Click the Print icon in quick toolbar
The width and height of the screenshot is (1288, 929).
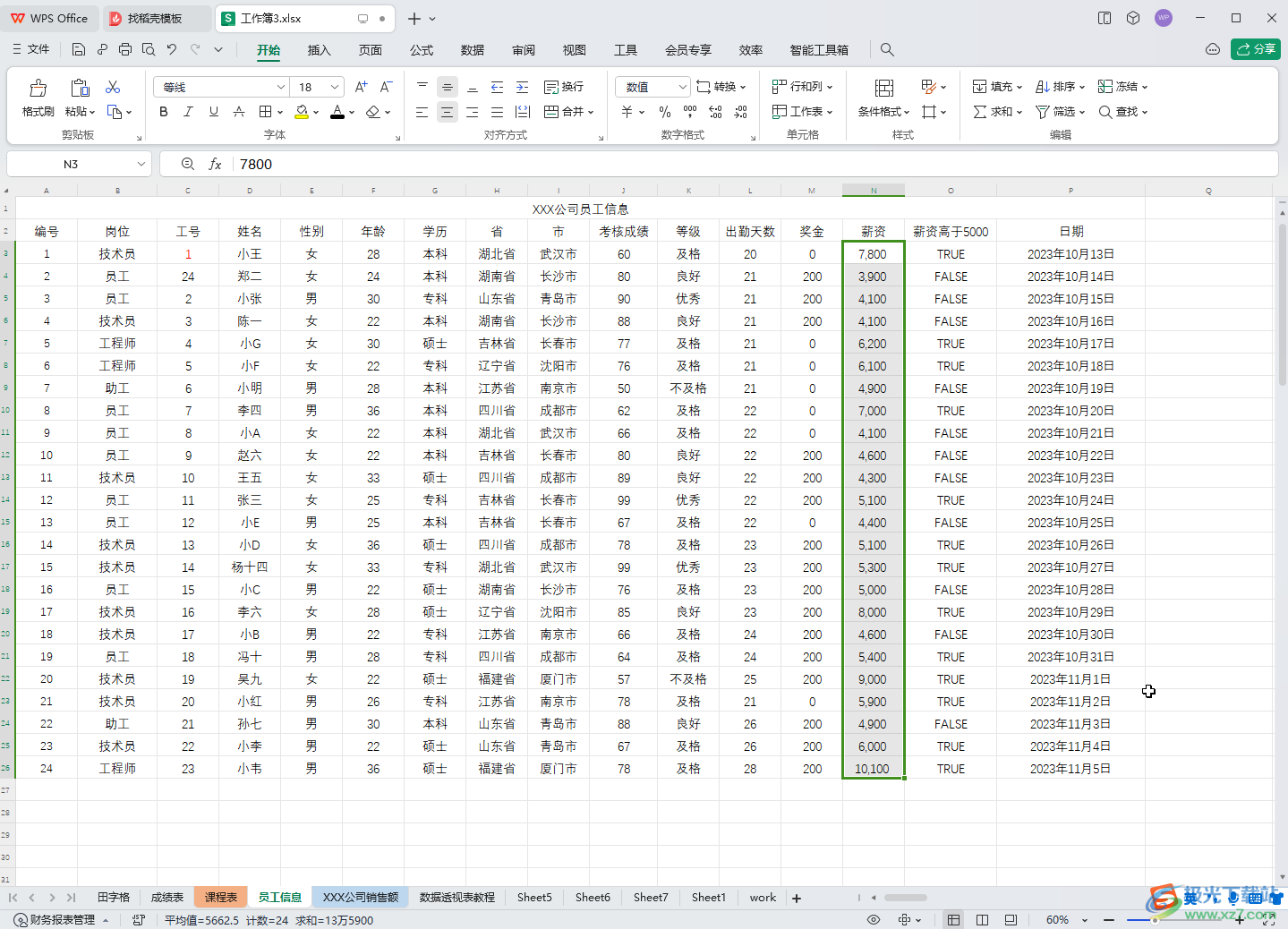coord(125,50)
